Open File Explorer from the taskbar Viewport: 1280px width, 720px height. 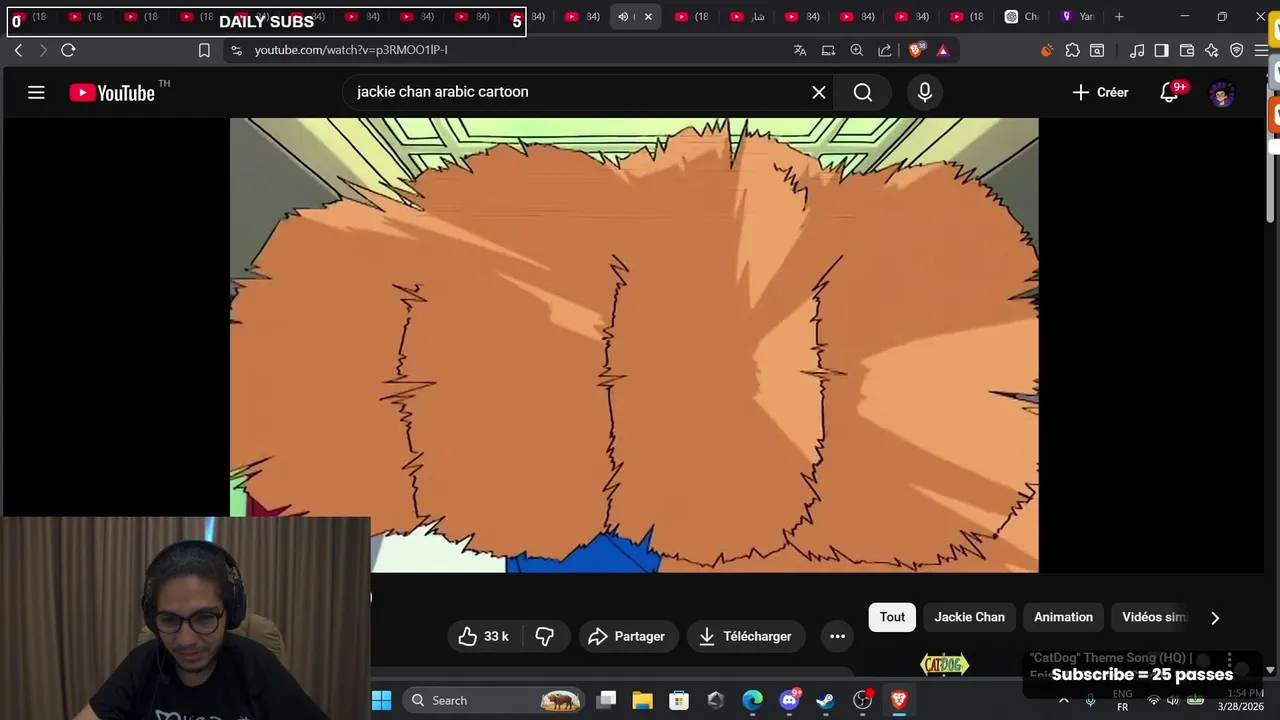(642, 700)
